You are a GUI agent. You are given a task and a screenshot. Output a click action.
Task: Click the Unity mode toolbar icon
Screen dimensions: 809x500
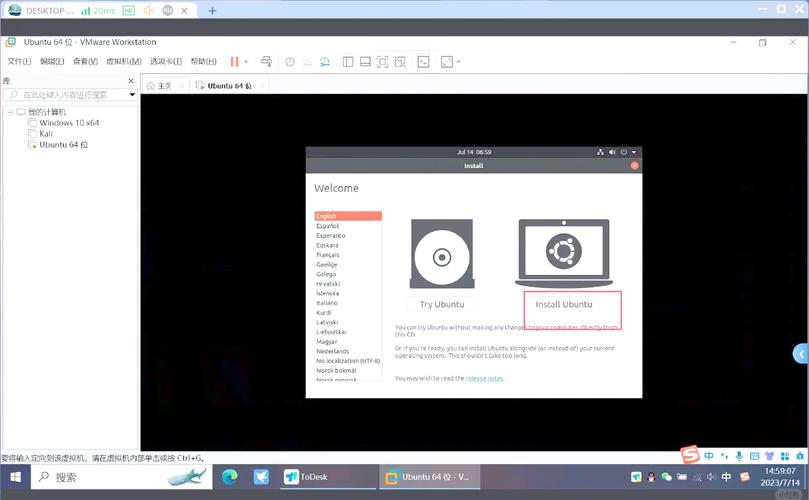click(400, 62)
